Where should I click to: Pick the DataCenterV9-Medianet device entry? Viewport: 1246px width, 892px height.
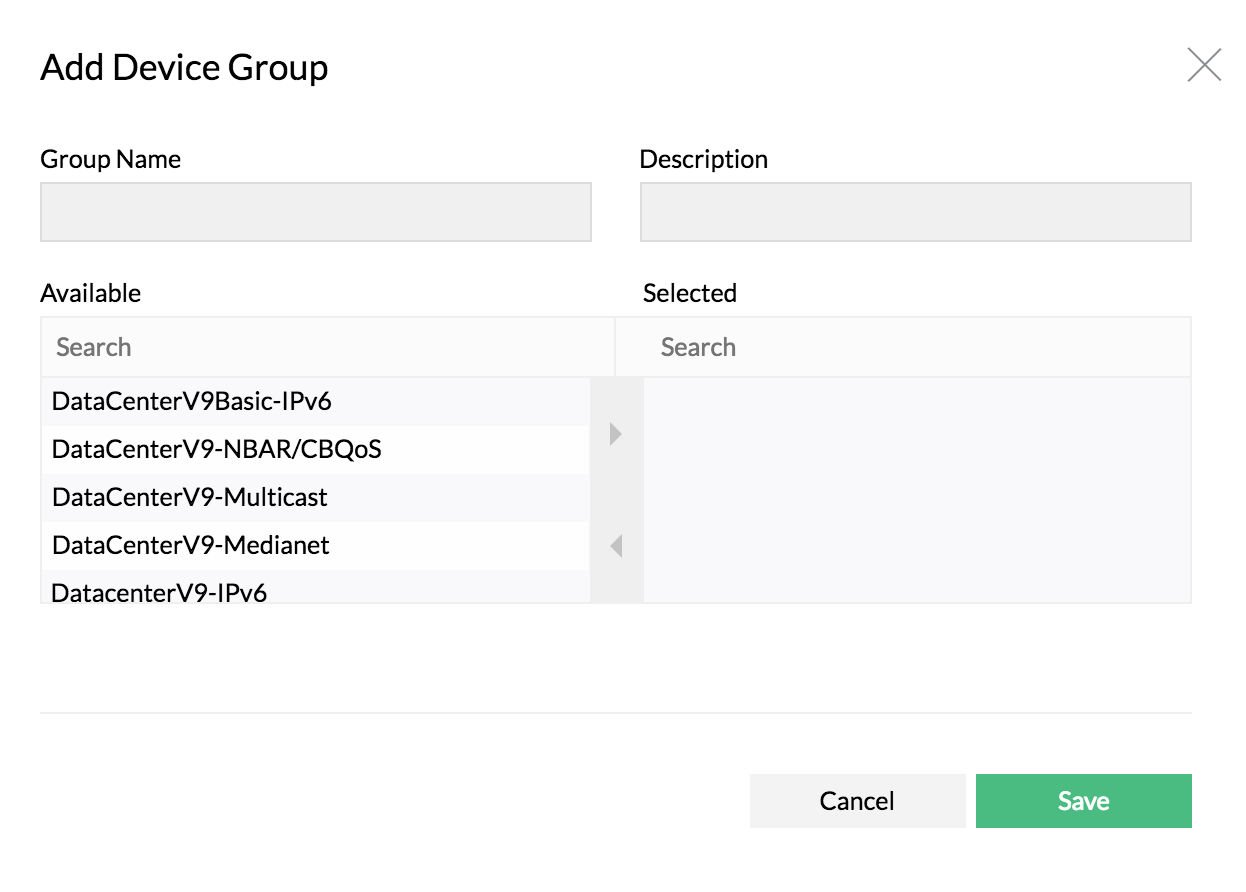191,545
